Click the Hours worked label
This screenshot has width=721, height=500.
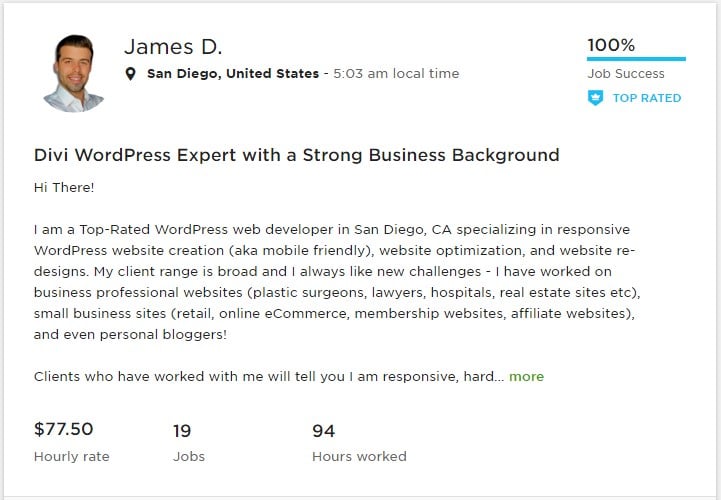[x=359, y=456]
